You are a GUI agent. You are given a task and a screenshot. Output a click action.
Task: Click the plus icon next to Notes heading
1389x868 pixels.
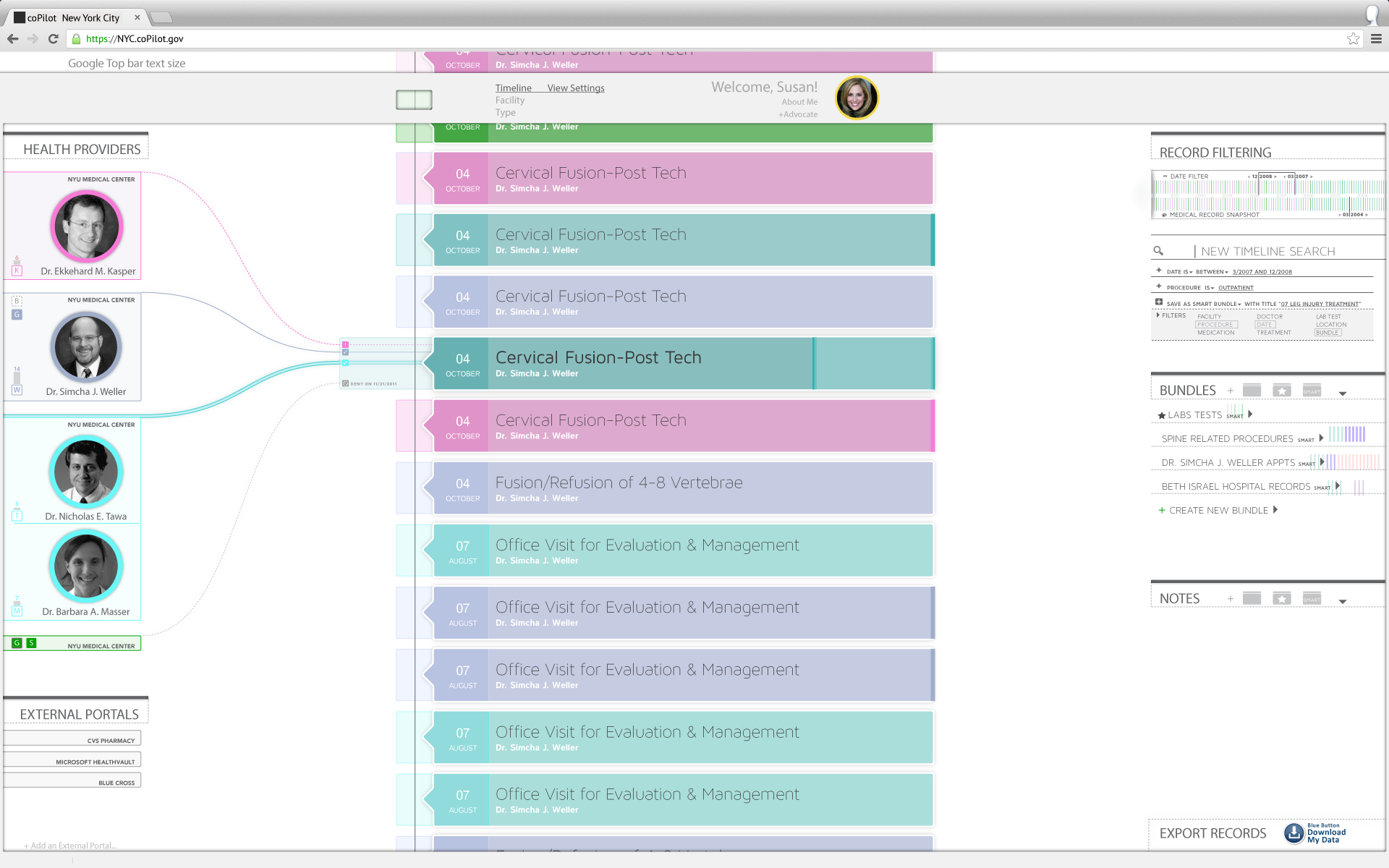pyautogui.click(x=1231, y=599)
